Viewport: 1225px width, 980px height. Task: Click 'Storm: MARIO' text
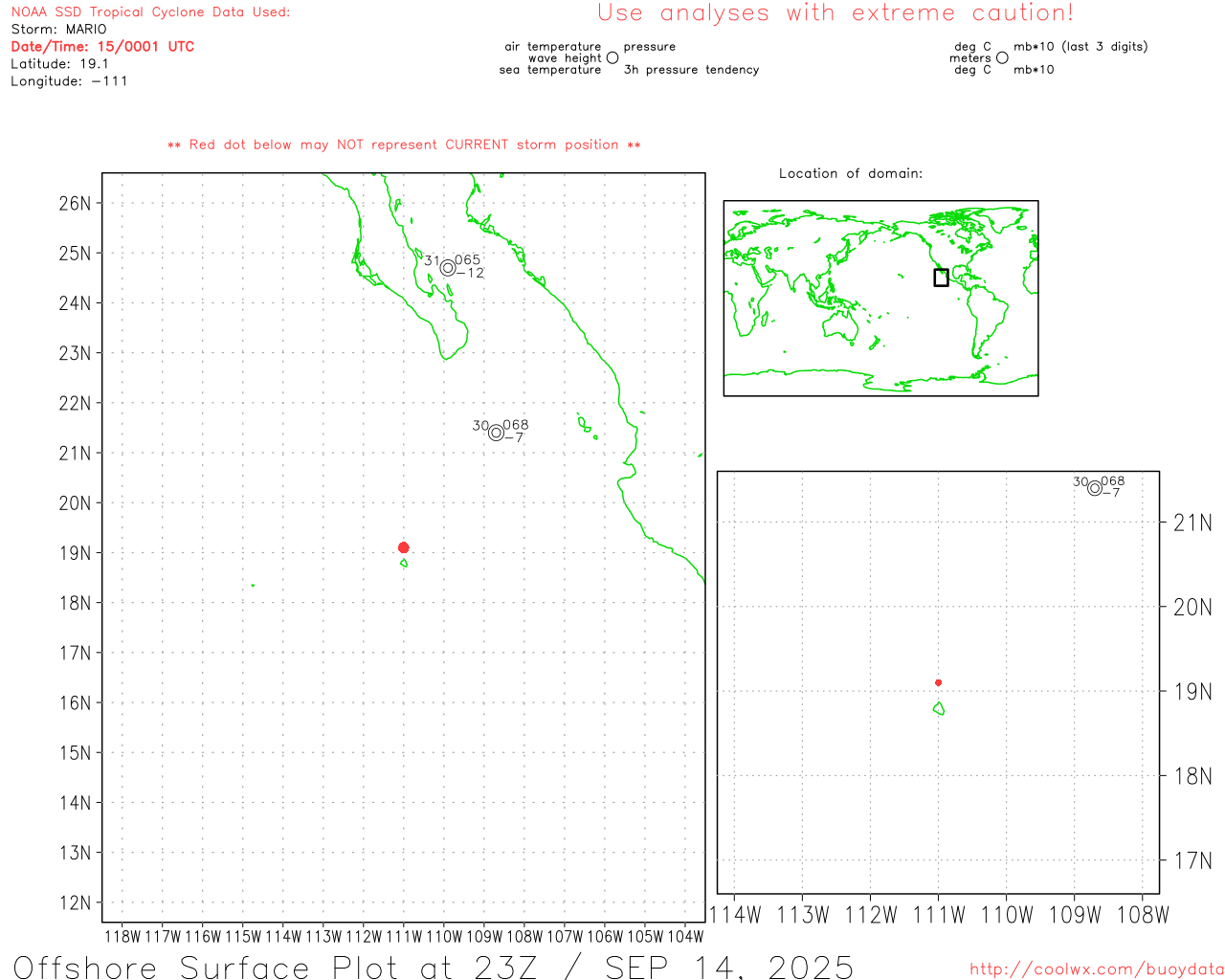(59, 30)
